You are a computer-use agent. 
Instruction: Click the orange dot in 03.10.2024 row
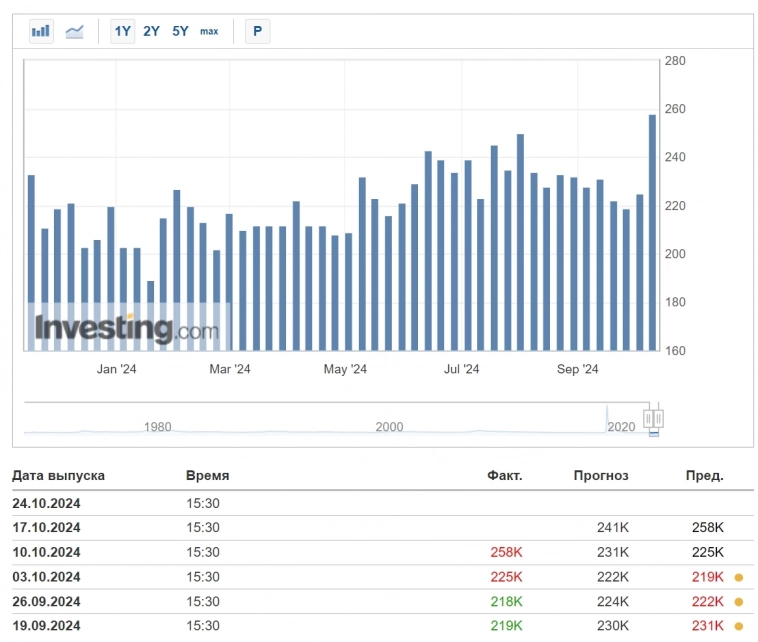click(x=738, y=577)
